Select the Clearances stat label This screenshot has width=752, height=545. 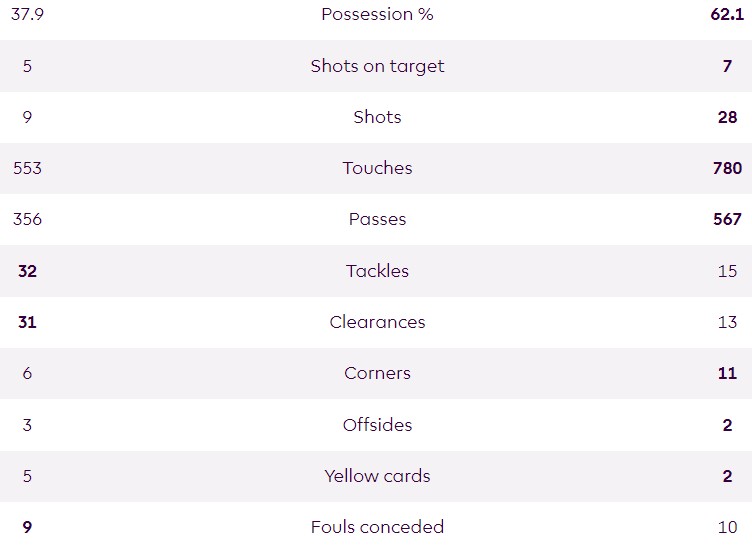(x=377, y=322)
